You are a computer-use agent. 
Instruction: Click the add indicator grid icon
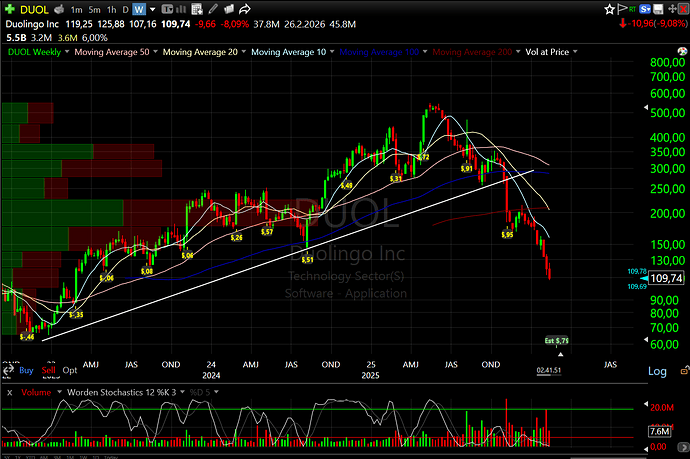197,9
